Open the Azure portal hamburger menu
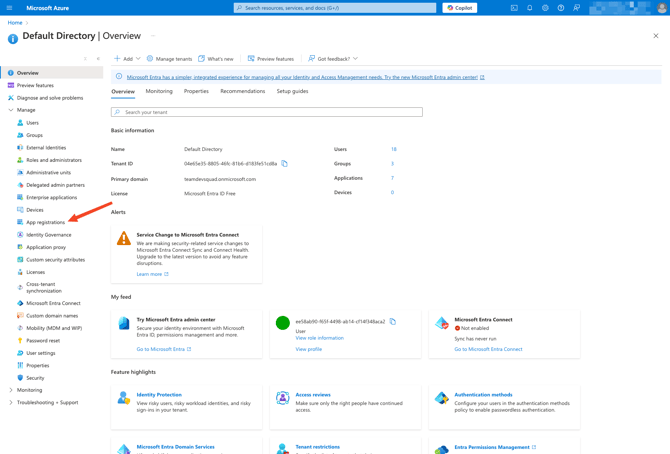 pos(10,8)
